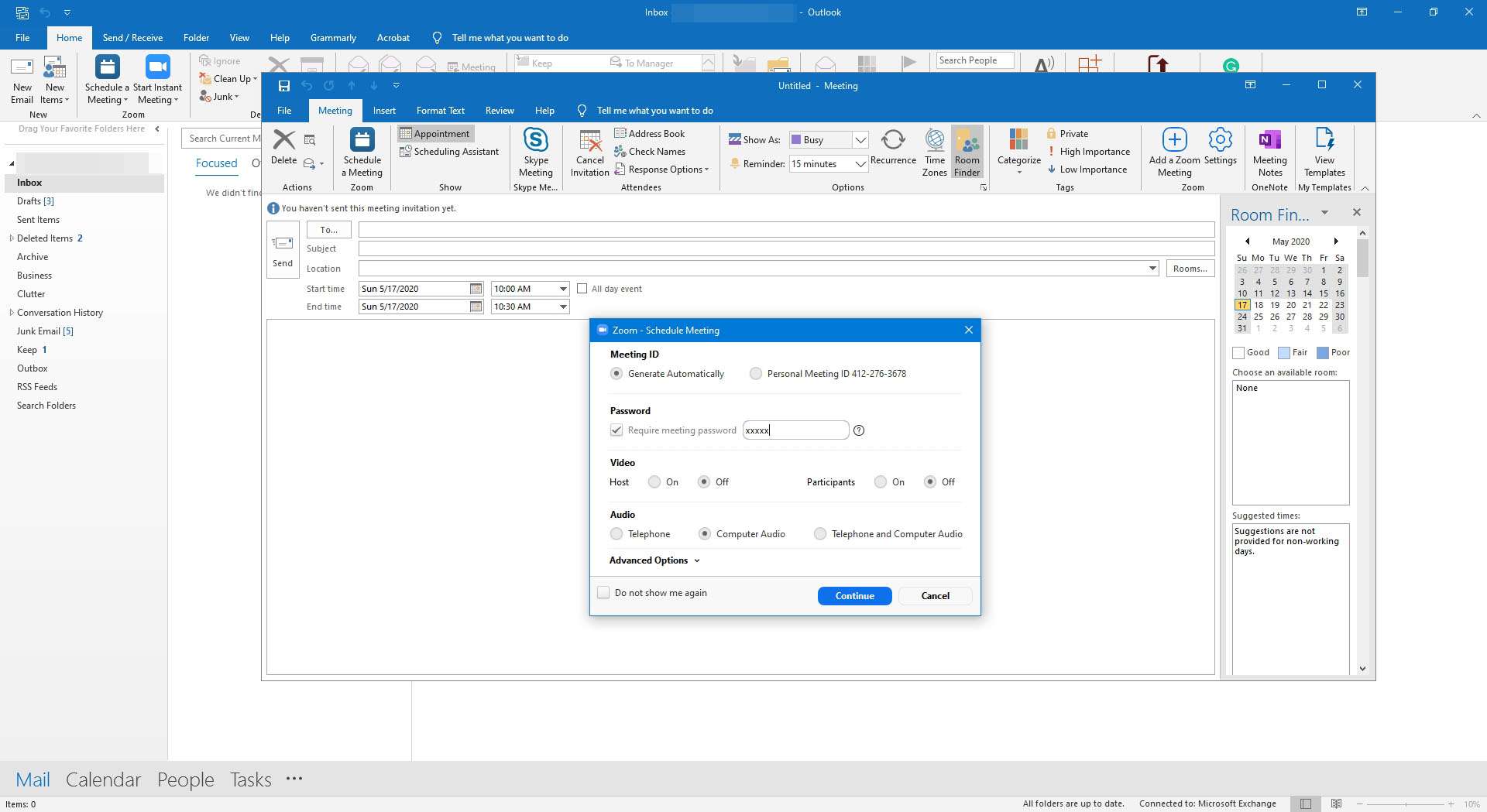Viewport: 1487px width, 812px height.
Task: Select May 20 in Room Finder calendar
Action: 1290,305
